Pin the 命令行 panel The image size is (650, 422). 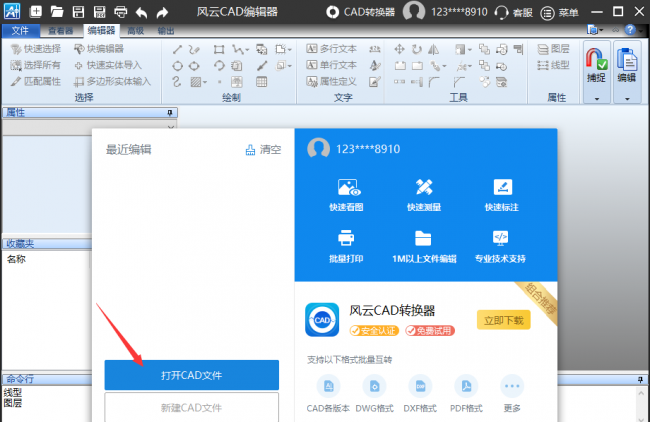coord(640,379)
